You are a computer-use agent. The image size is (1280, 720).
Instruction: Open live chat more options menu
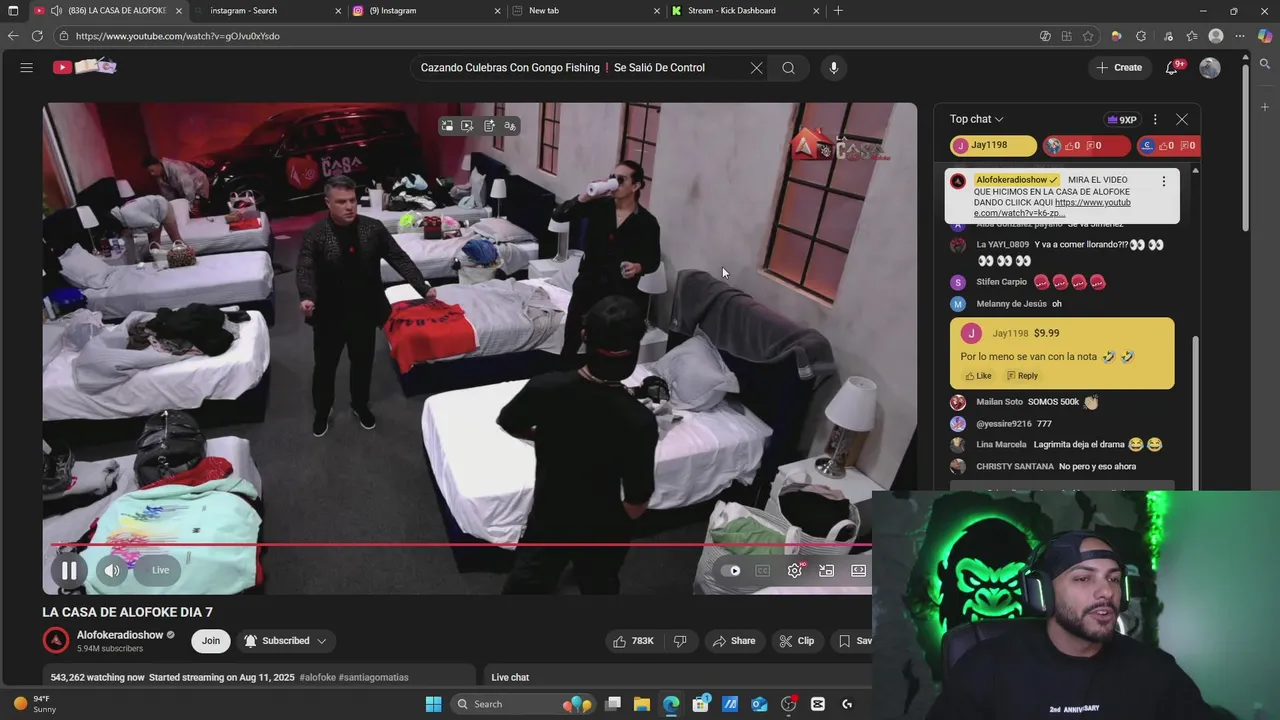coord(1155,119)
